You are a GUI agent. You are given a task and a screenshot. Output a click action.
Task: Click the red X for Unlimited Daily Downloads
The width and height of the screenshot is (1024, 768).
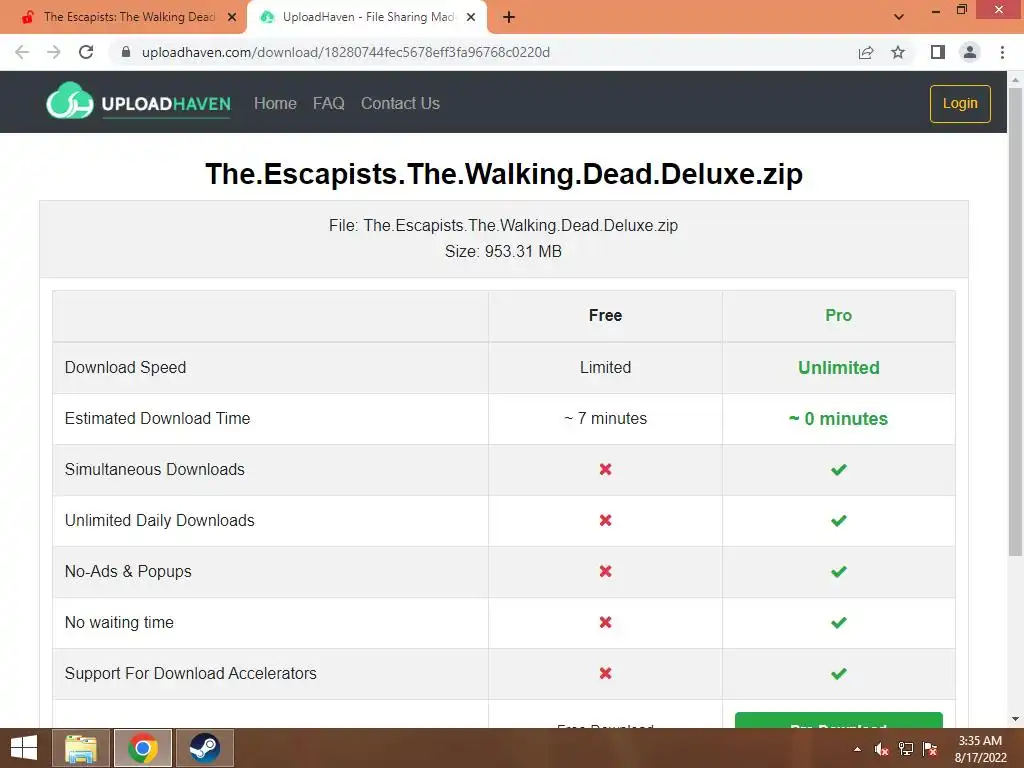point(605,520)
